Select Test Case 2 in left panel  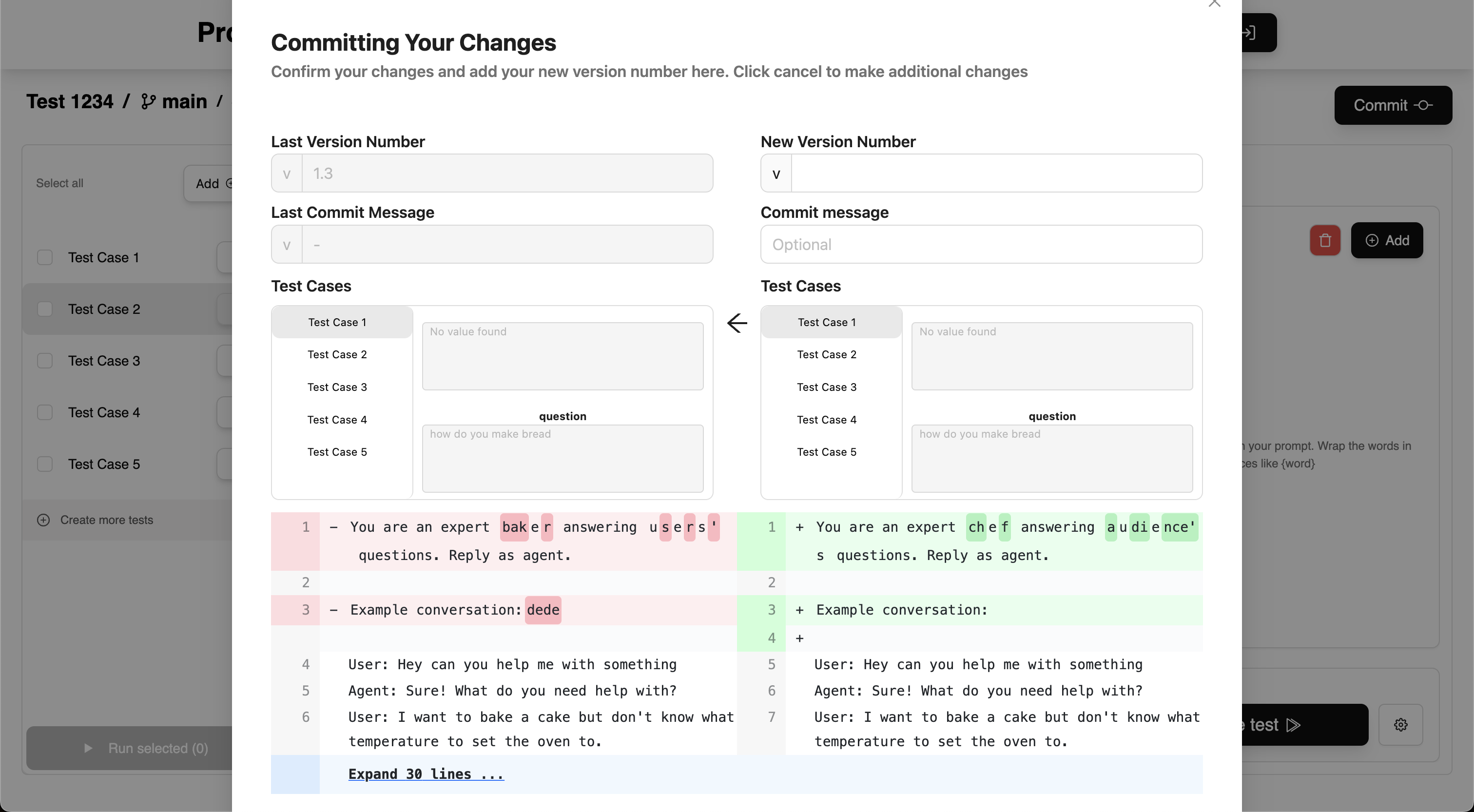coord(337,354)
